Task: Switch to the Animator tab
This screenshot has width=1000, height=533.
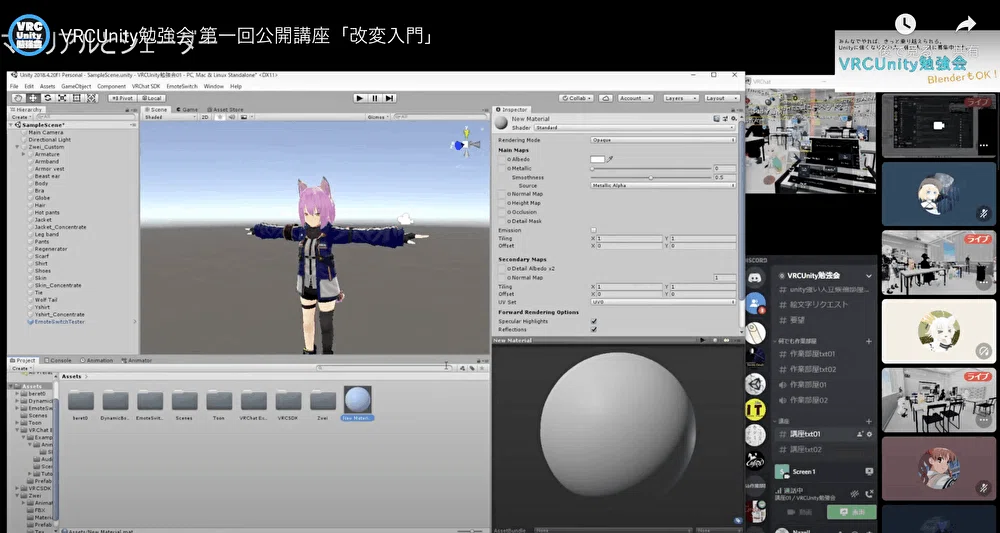Action: click(136, 360)
